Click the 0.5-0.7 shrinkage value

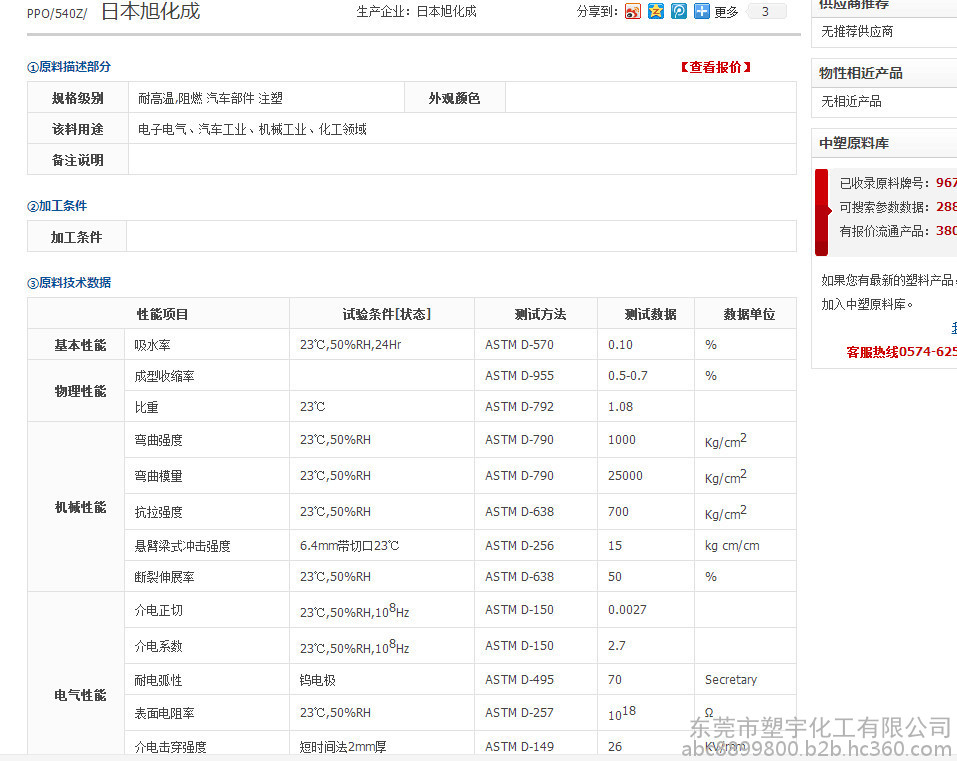(628, 376)
